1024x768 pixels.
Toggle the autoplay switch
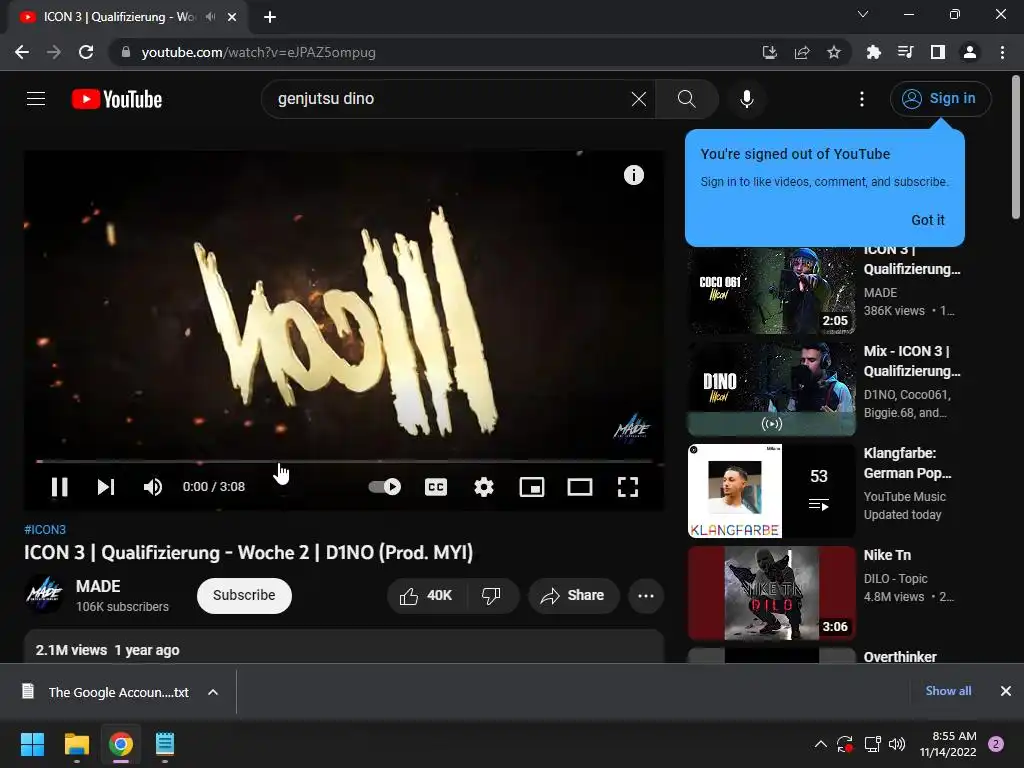click(x=385, y=487)
